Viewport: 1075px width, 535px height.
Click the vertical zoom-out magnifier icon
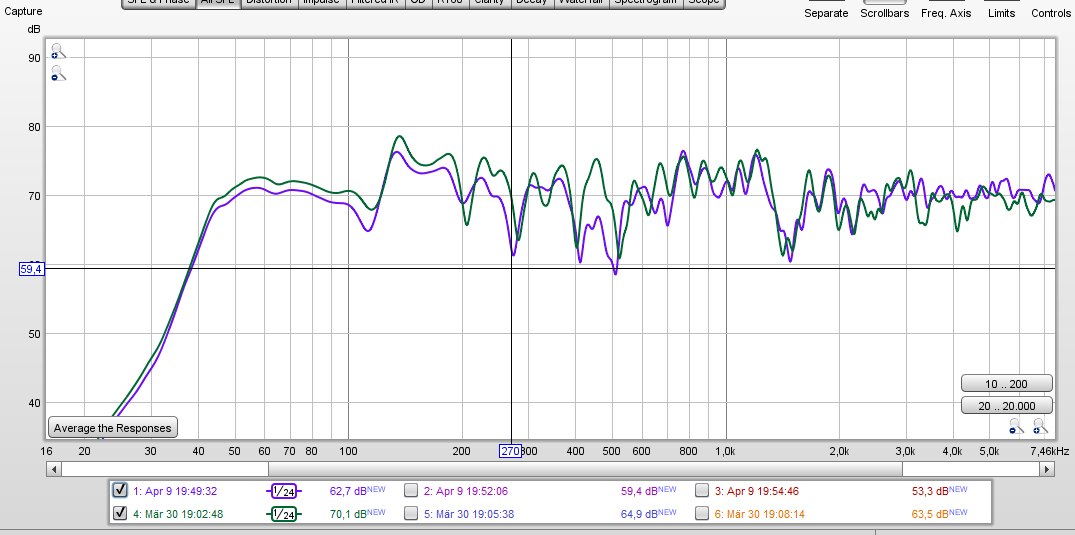[x=58, y=73]
